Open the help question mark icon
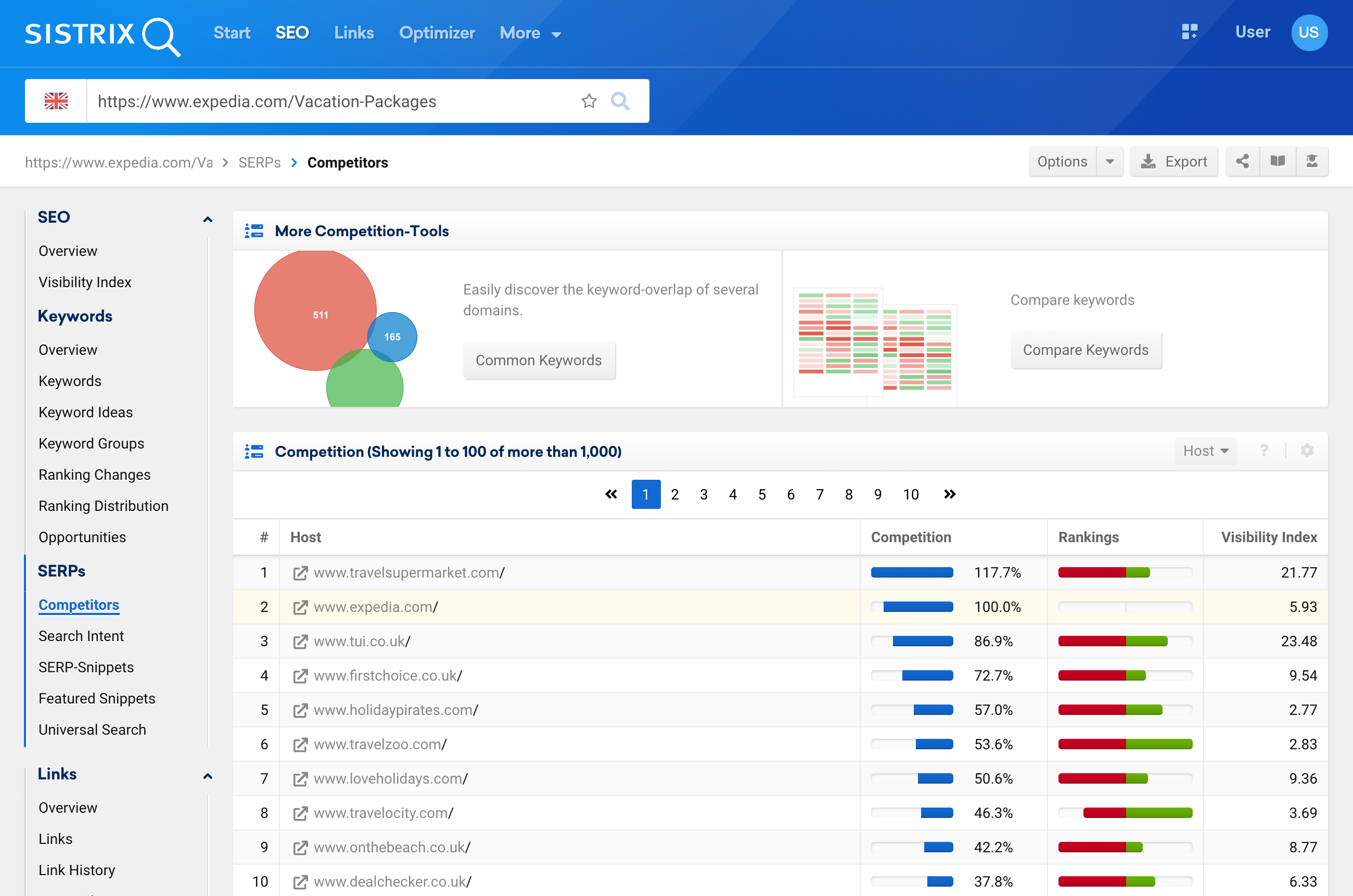 pos(1264,451)
